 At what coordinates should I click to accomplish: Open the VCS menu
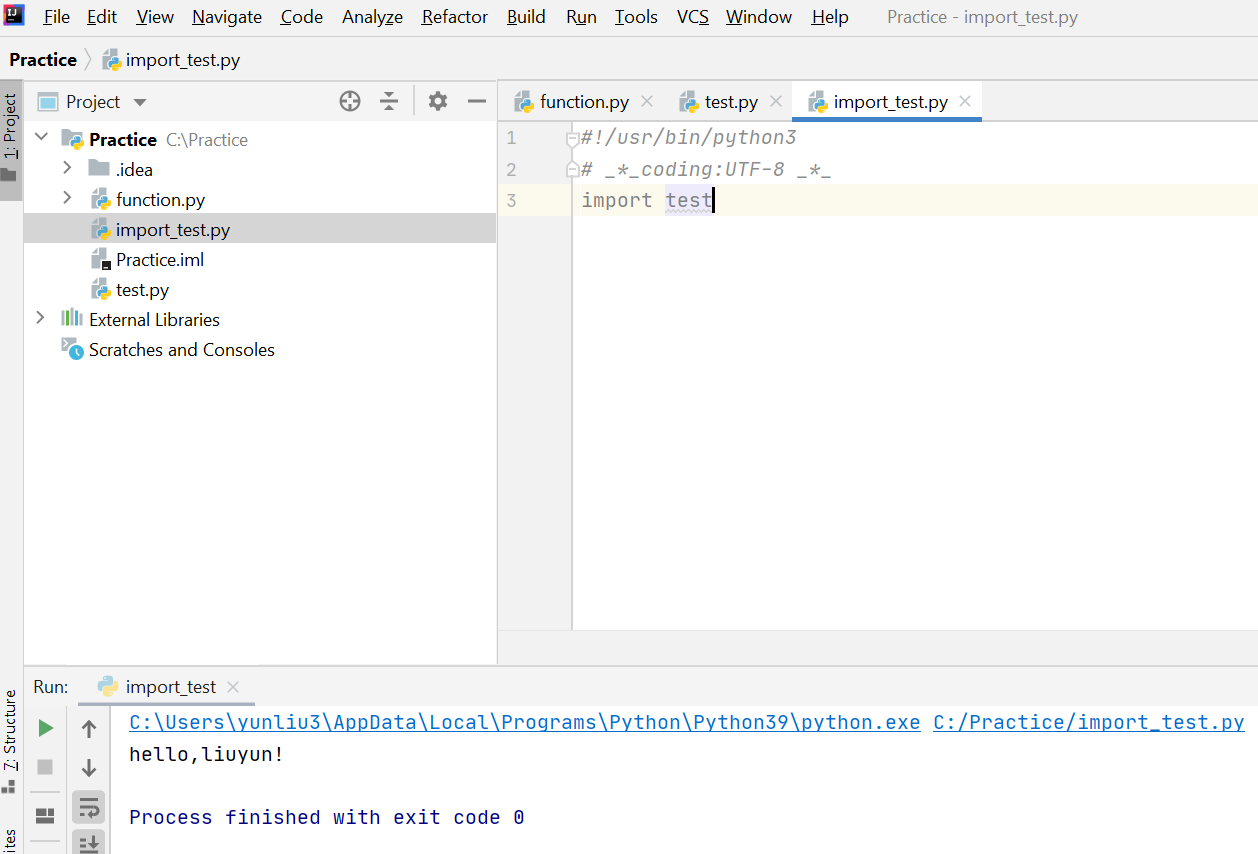coord(693,17)
